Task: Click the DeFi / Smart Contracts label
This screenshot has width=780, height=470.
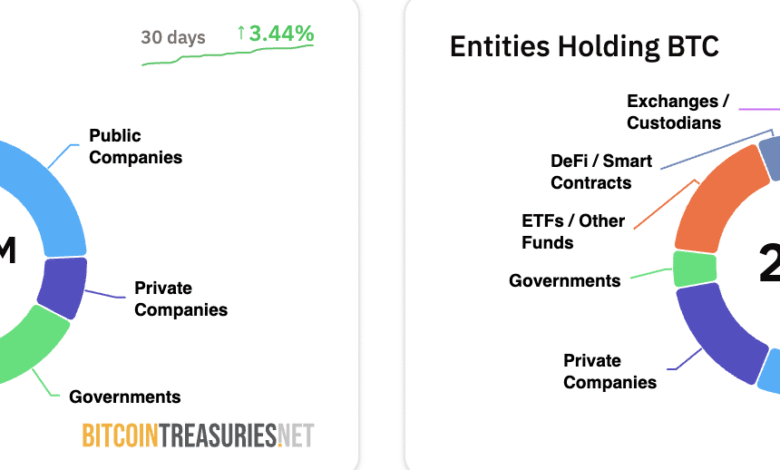Action: click(x=601, y=172)
